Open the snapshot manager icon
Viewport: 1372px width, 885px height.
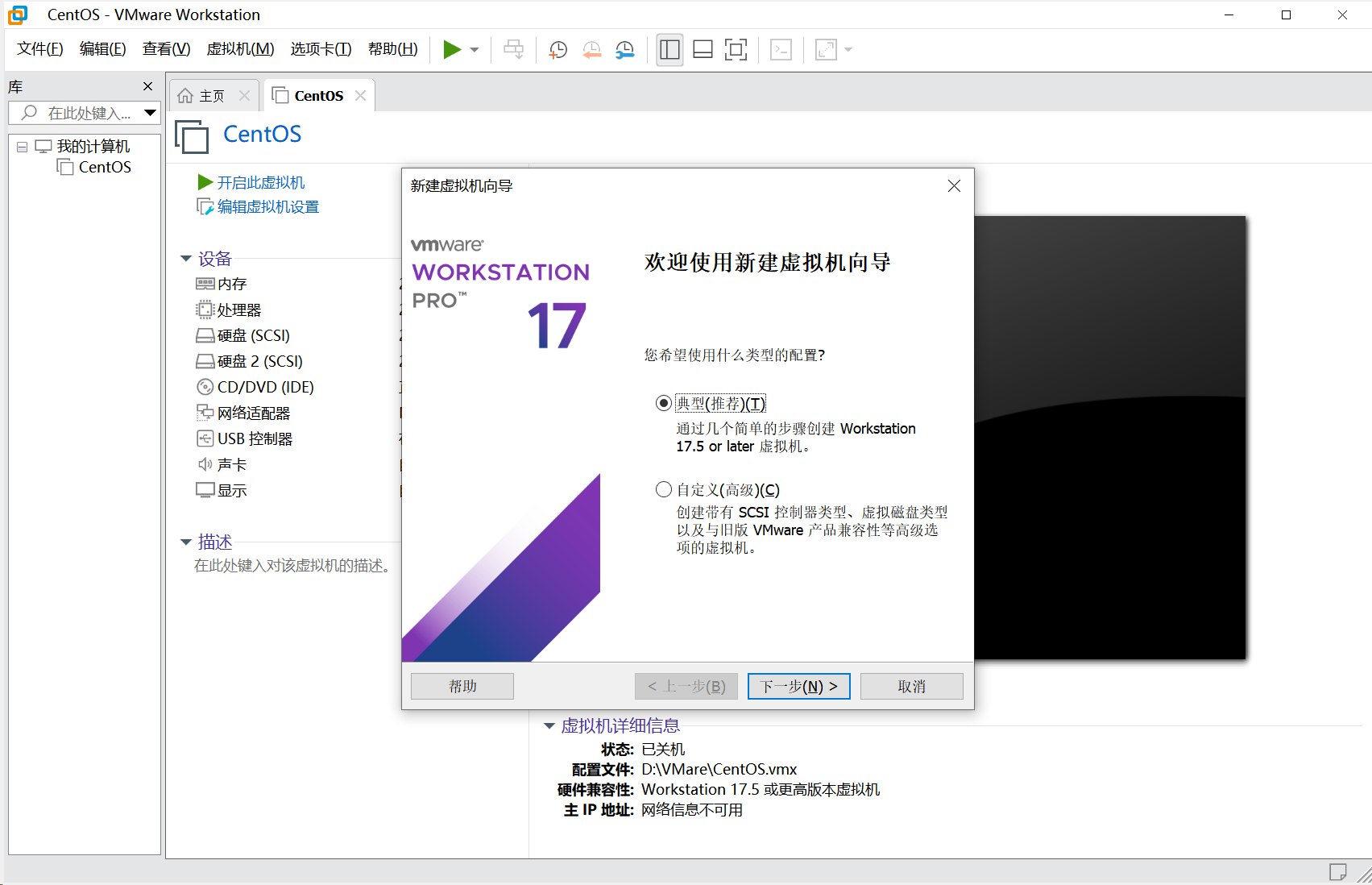click(624, 49)
